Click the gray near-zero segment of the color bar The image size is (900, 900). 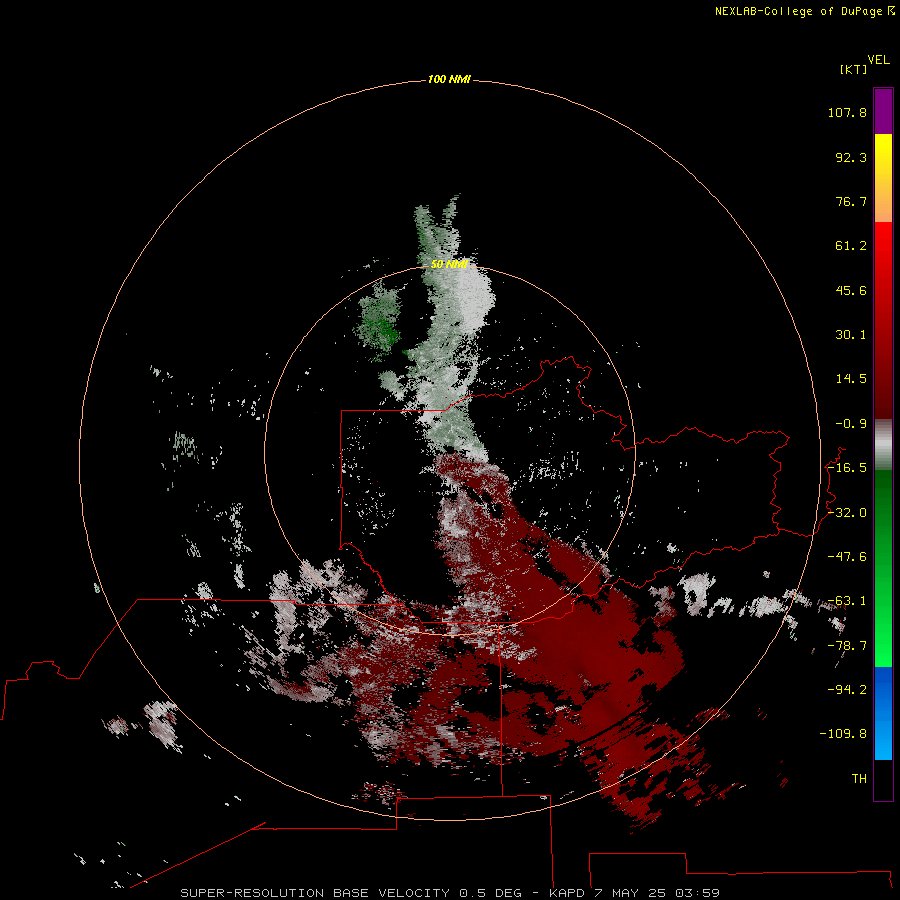(883, 445)
